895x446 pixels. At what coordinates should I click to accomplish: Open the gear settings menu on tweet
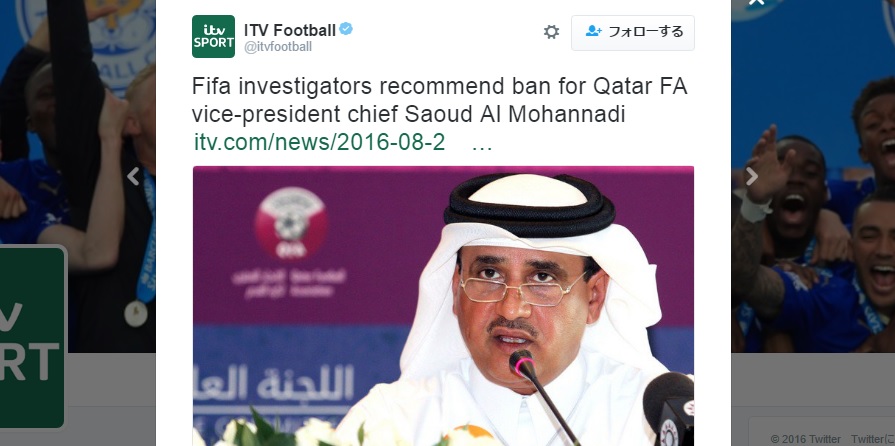[551, 32]
